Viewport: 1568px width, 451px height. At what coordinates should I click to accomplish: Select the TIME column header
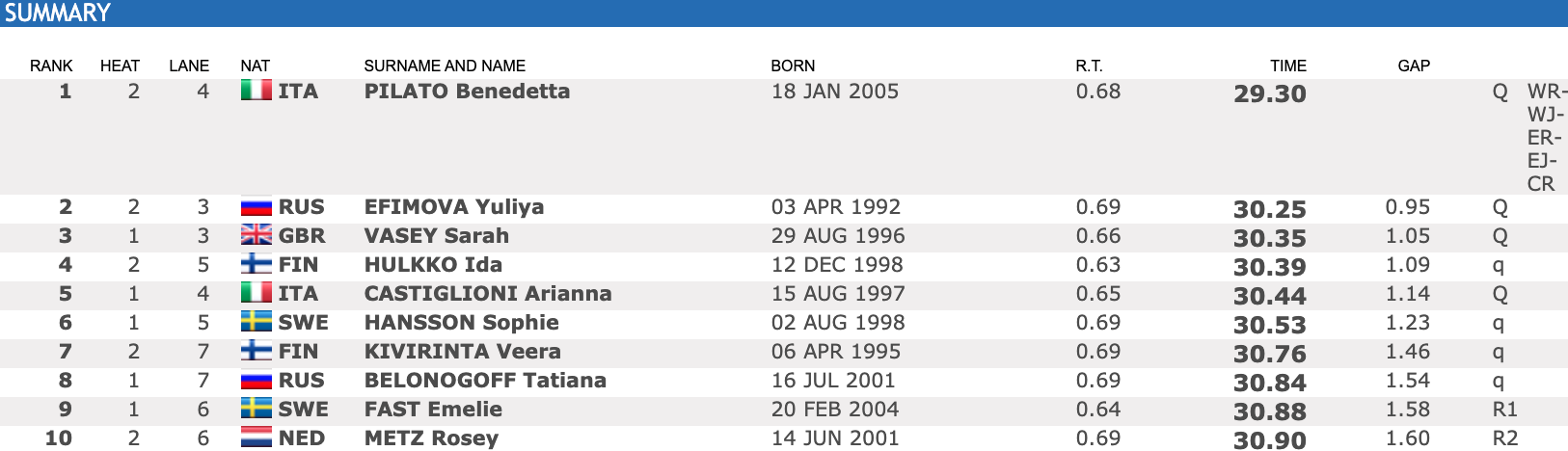click(1288, 66)
